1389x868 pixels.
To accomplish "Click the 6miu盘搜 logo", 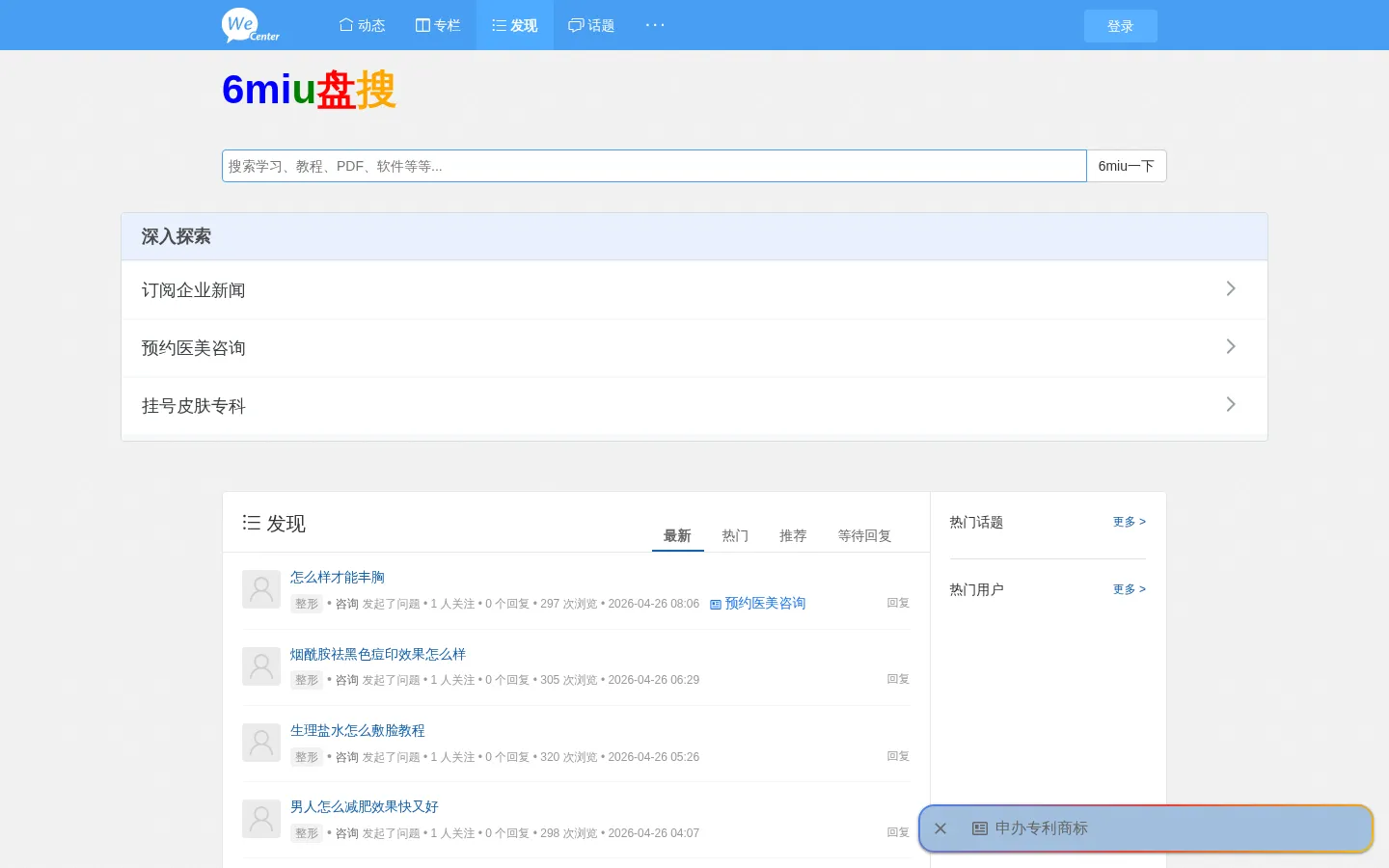I will (309, 90).
